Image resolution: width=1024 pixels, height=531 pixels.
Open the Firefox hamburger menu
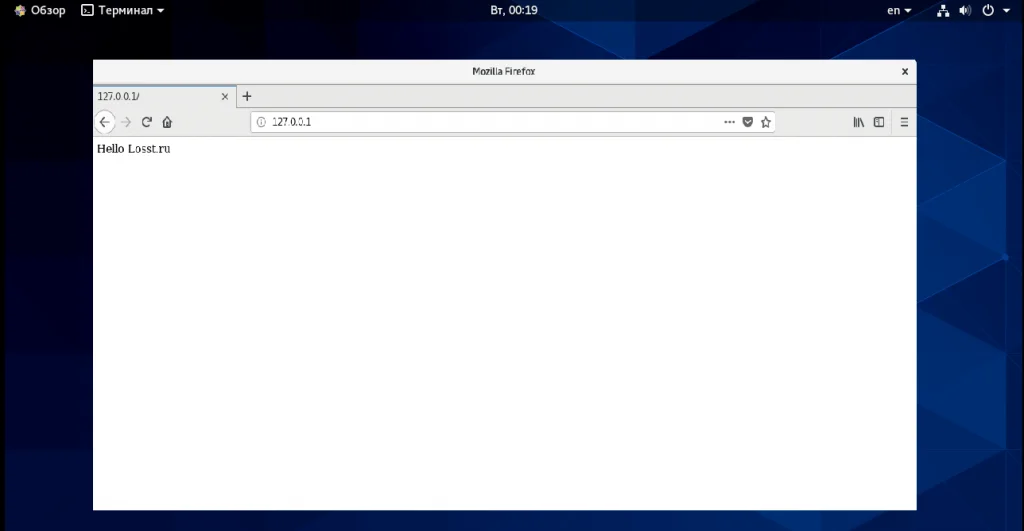[904, 122]
